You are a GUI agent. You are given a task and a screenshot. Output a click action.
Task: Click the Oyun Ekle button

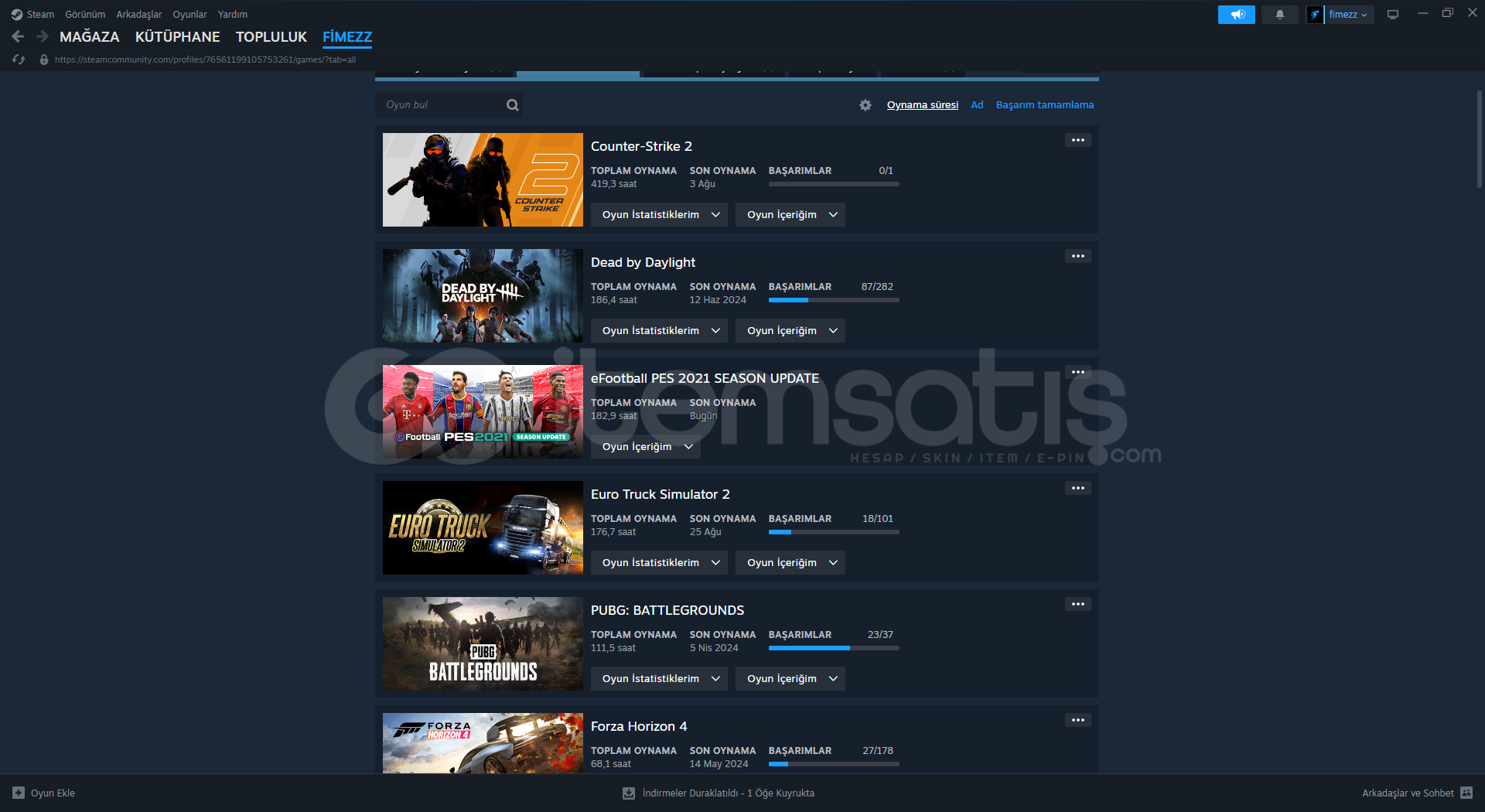pos(44,793)
